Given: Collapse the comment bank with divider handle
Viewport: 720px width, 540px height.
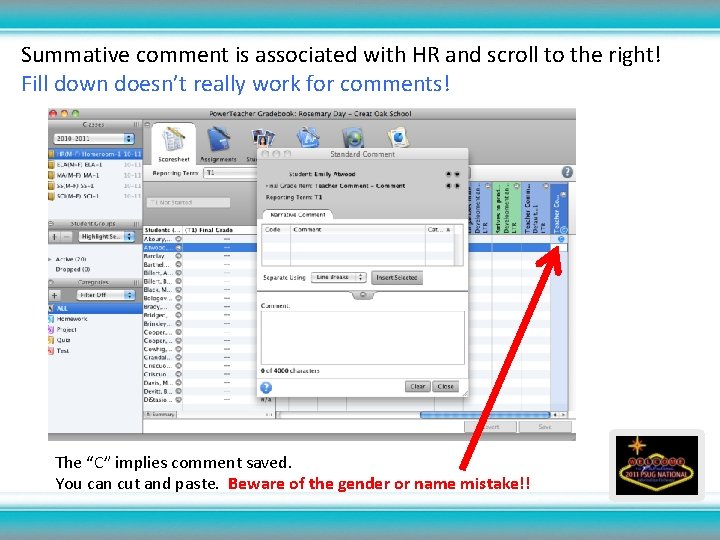Looking at the screenshot, I should [x=362, y=295].
